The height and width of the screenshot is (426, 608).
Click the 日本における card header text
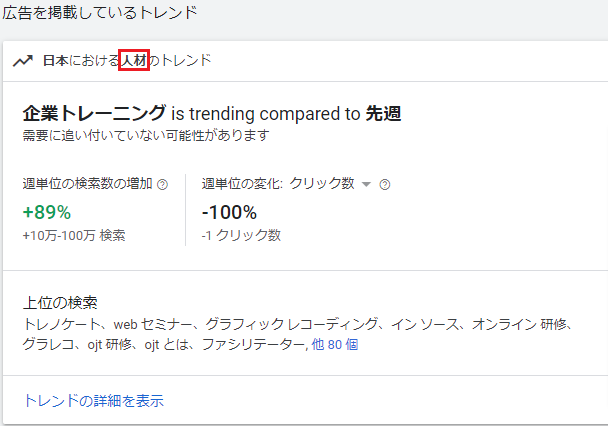point(81,60)
